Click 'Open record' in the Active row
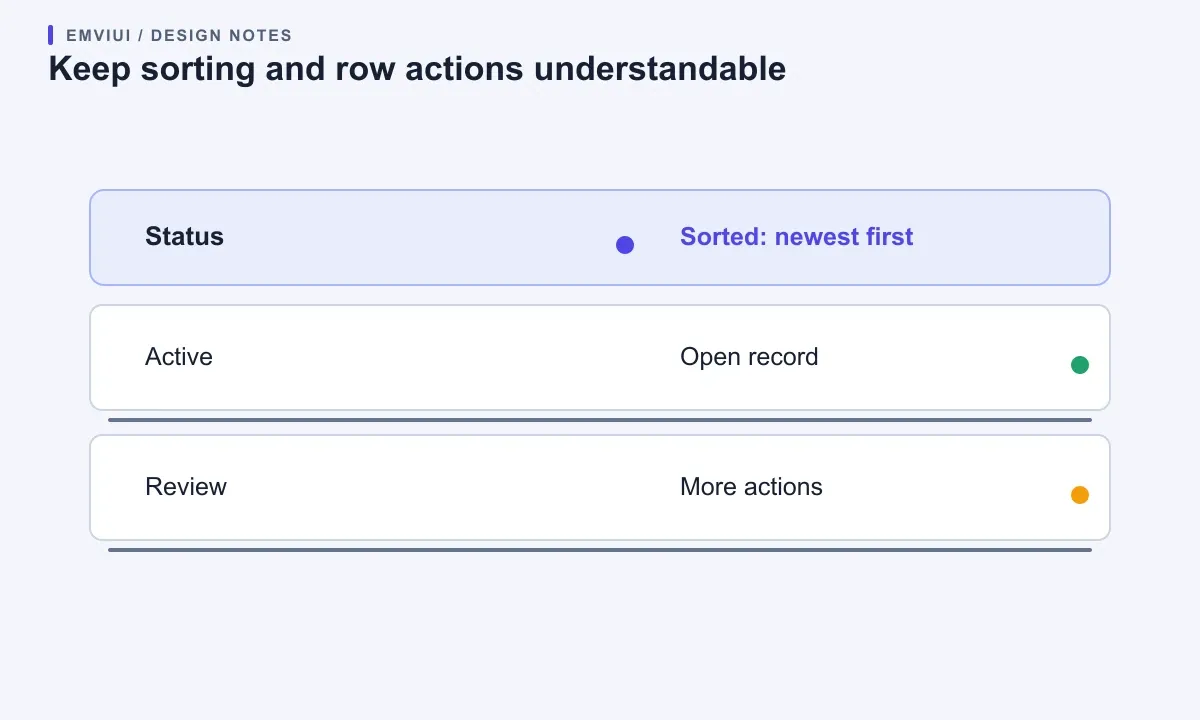Screen dimensions: 1200x720 pos(749,357)
